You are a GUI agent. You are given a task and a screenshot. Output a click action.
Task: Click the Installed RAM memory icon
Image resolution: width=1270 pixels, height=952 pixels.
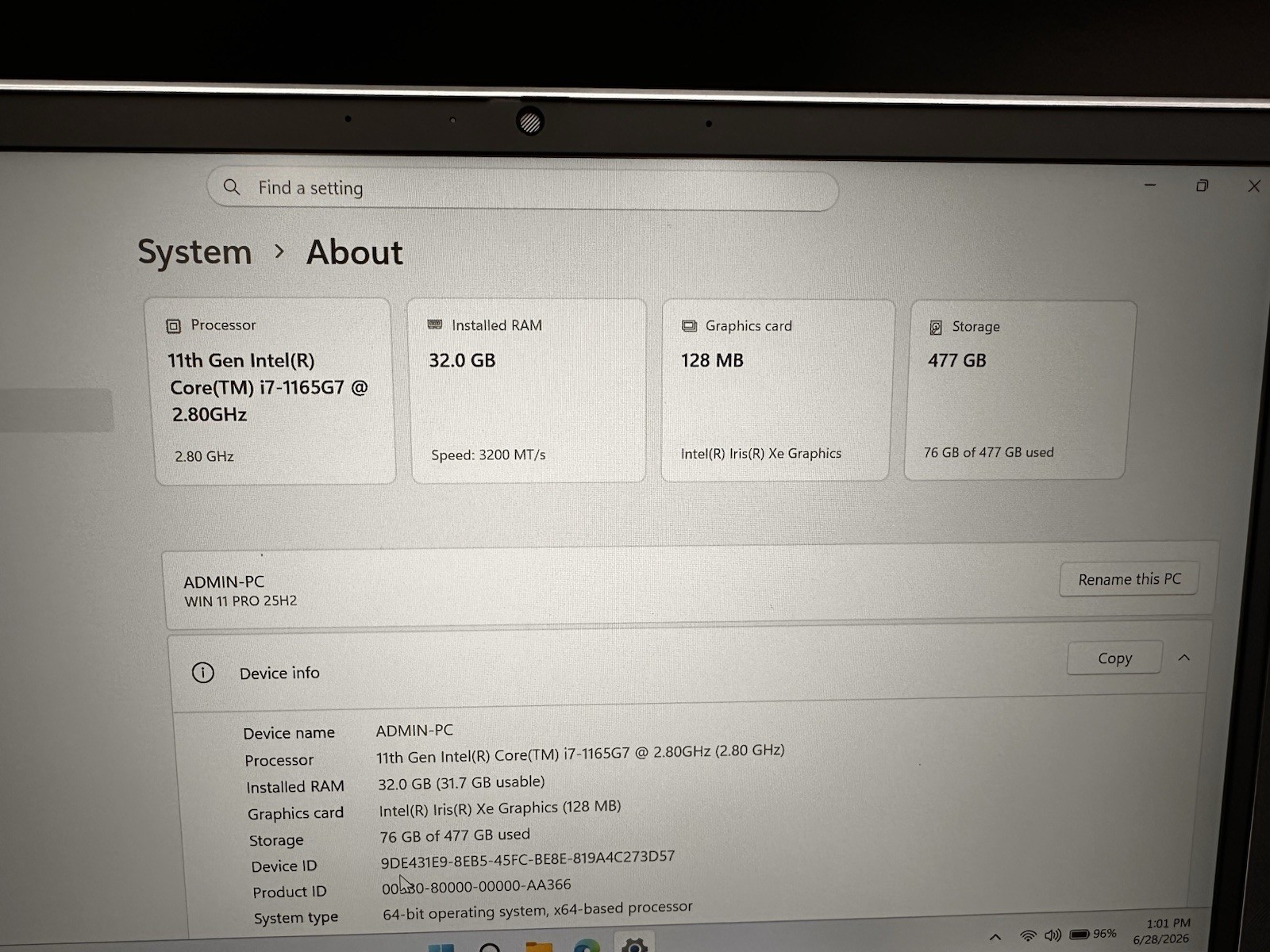tap(435, 324)
